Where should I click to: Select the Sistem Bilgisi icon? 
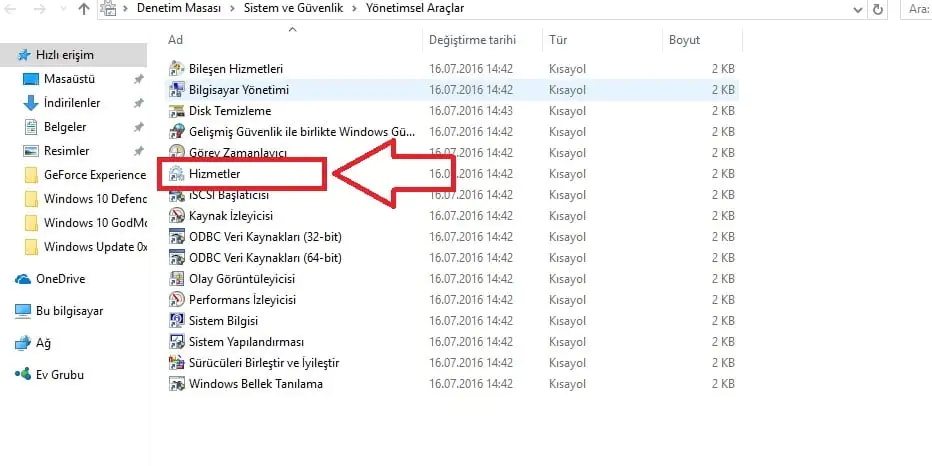click(x=177, y=321)
